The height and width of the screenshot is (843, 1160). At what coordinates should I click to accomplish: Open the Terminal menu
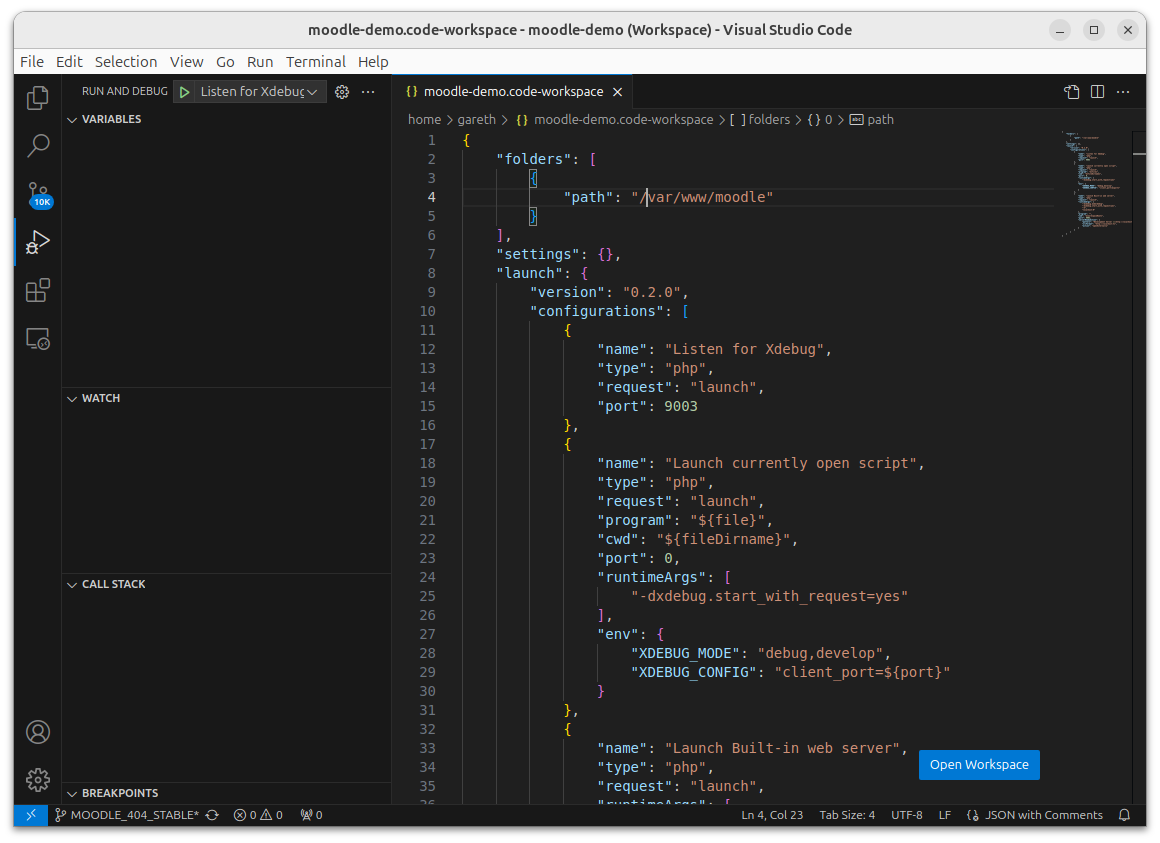click(316, 61)
